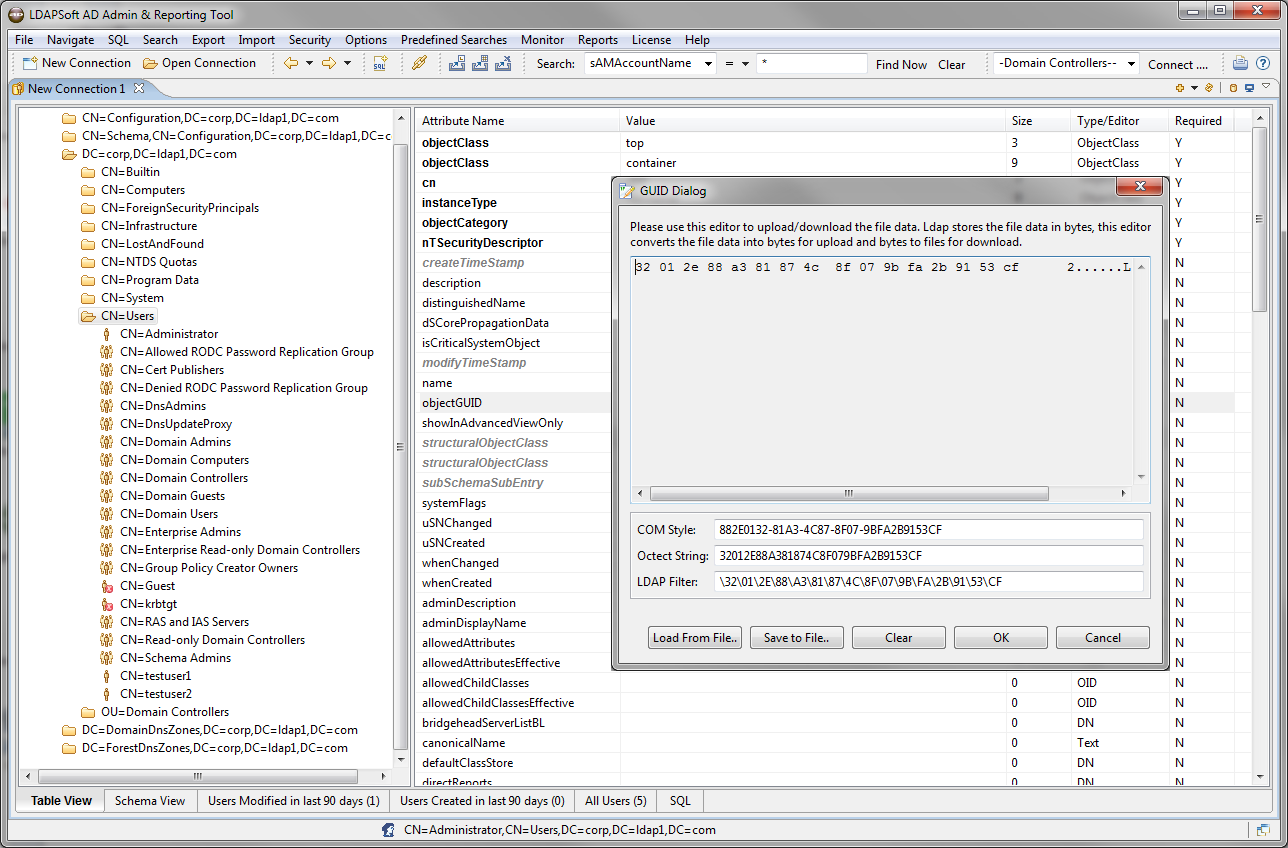Click the first blue chart export icon
This screenshot has width=1288, height=848.
point(457,63)
